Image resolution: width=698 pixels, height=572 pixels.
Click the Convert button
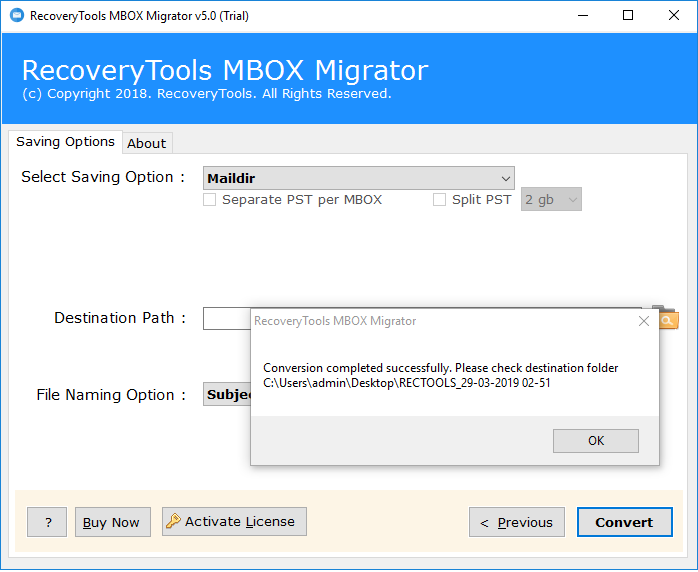tap(625, 522)
